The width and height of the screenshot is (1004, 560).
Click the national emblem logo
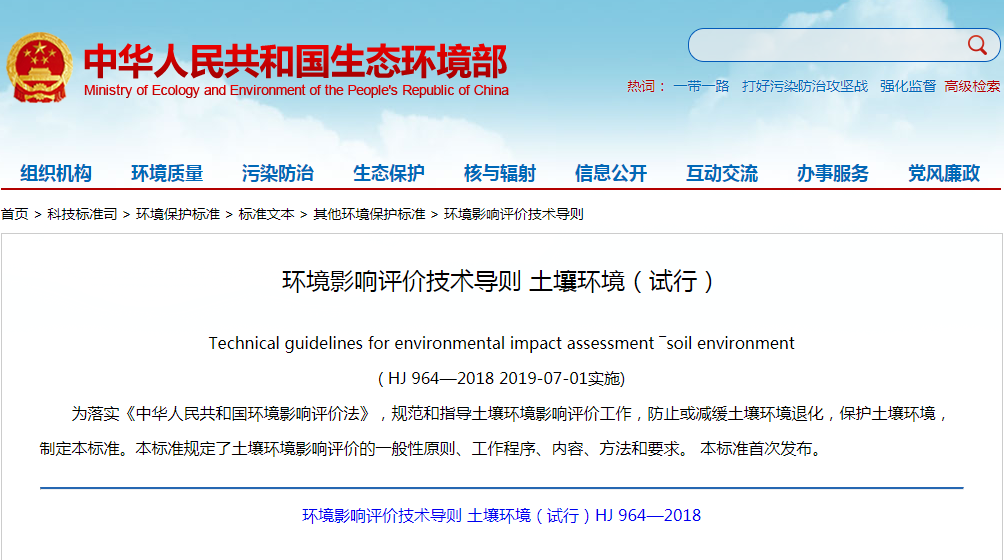(40, 66)
